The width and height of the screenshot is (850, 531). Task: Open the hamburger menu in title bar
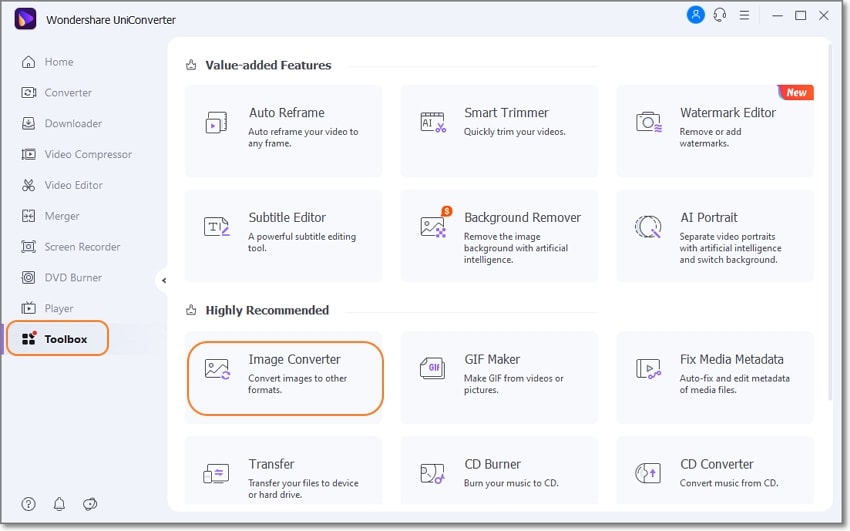click(744, 16)
